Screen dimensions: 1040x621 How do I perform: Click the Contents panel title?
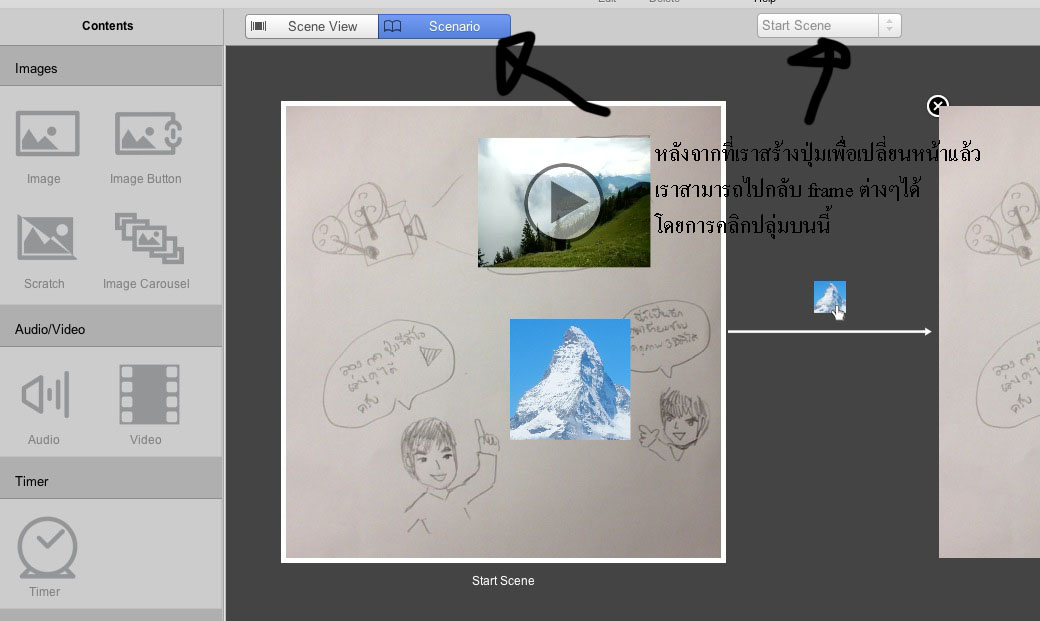[107, 26]
